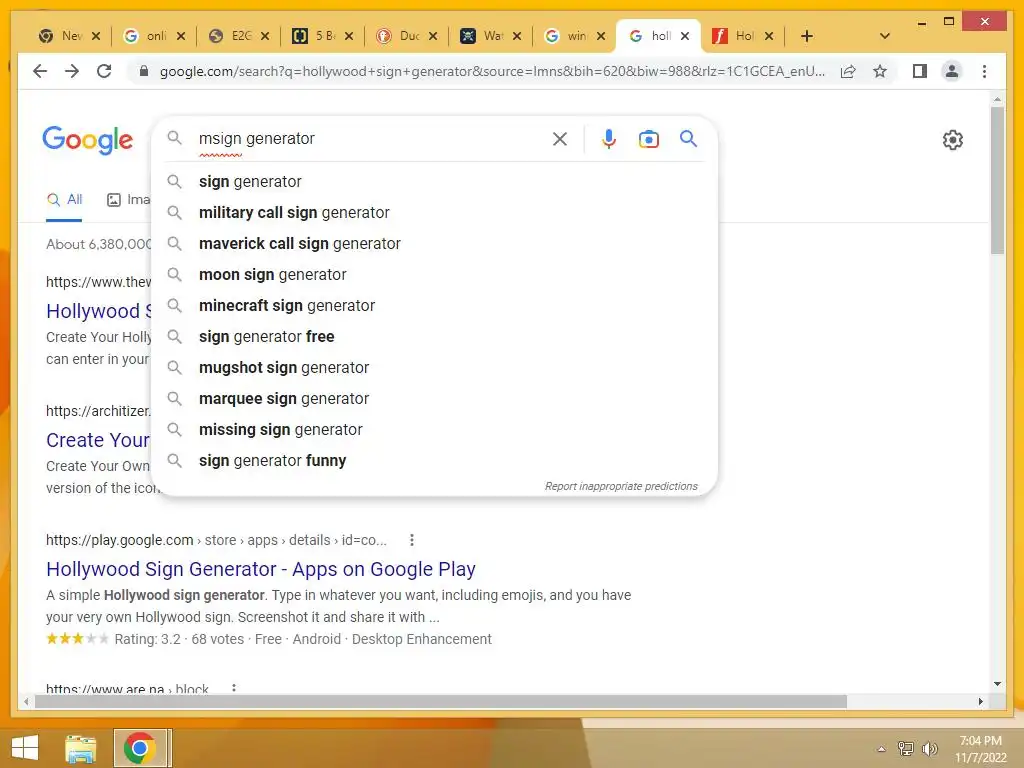Choose 'marquee sign generator' suggestion
Image resolution: width=1024 pixels, height=768 pixels.
pos(434,399)
